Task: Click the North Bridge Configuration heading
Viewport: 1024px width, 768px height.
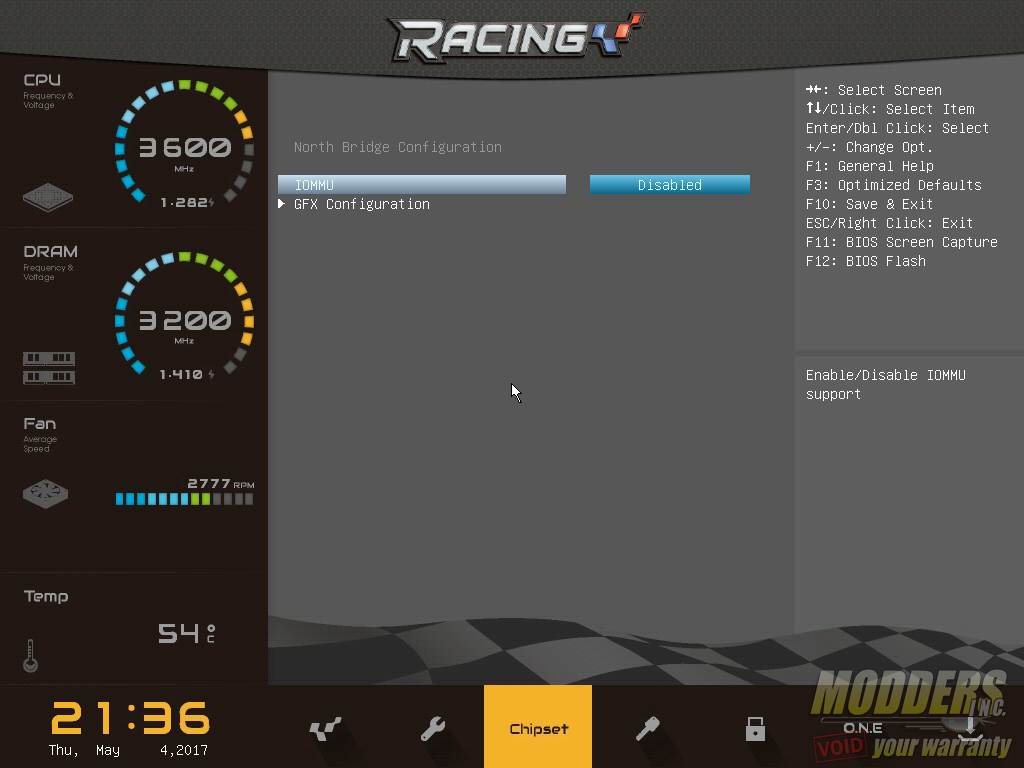Action: click(x=398, y=147)
